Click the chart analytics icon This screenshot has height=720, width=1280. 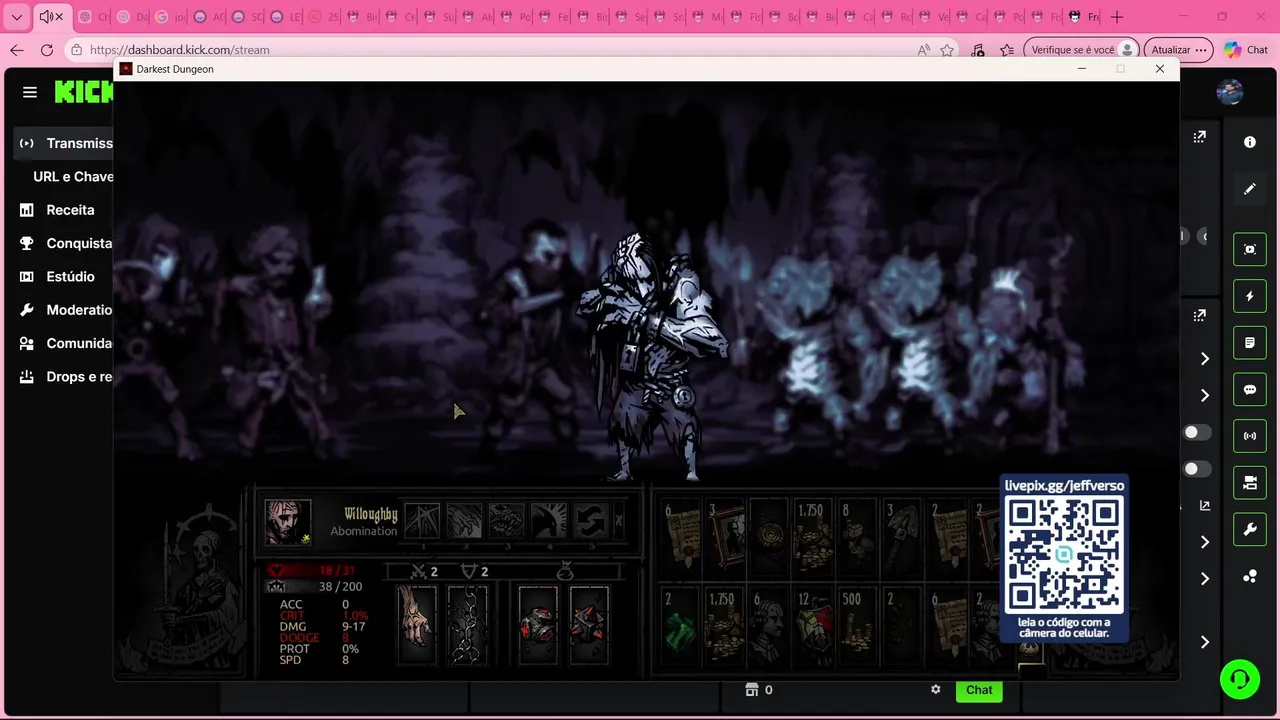pos(1205,506)
